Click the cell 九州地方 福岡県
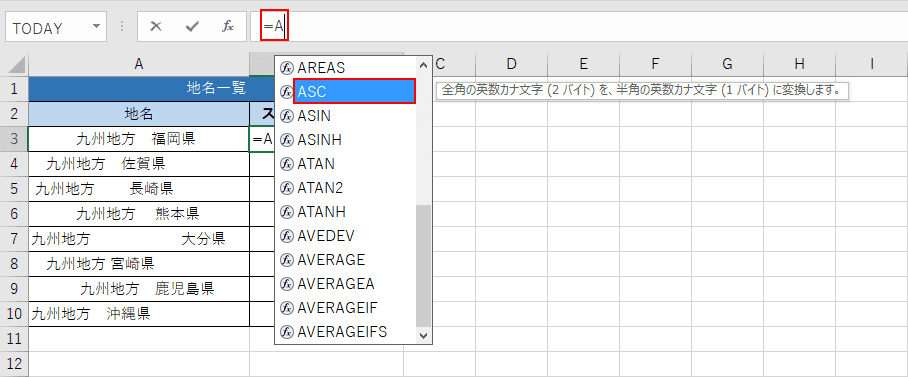The width and height of the screenshot is (908, 377). (139, 139)
